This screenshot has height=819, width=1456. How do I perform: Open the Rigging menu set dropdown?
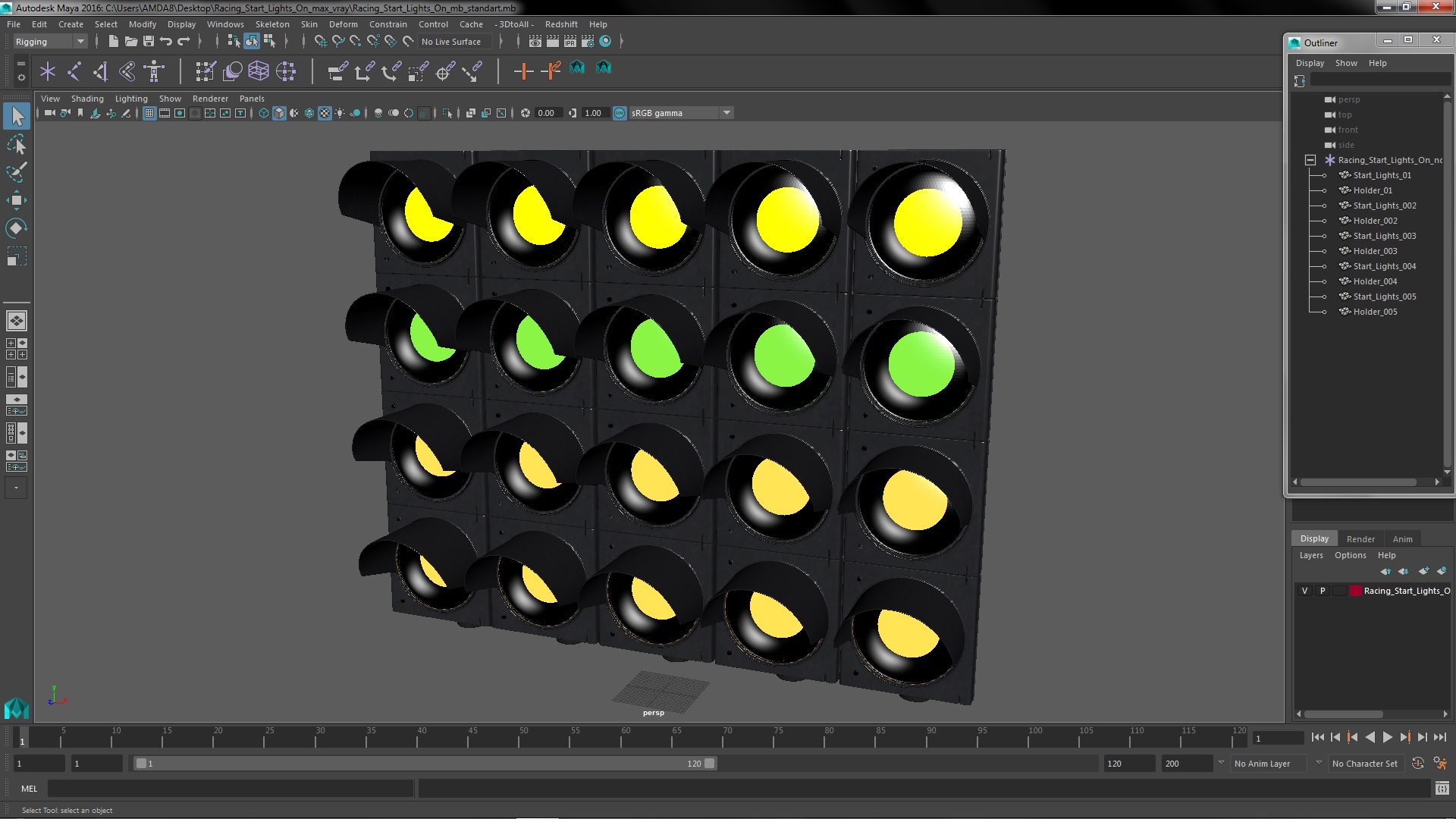click(80, 42)
